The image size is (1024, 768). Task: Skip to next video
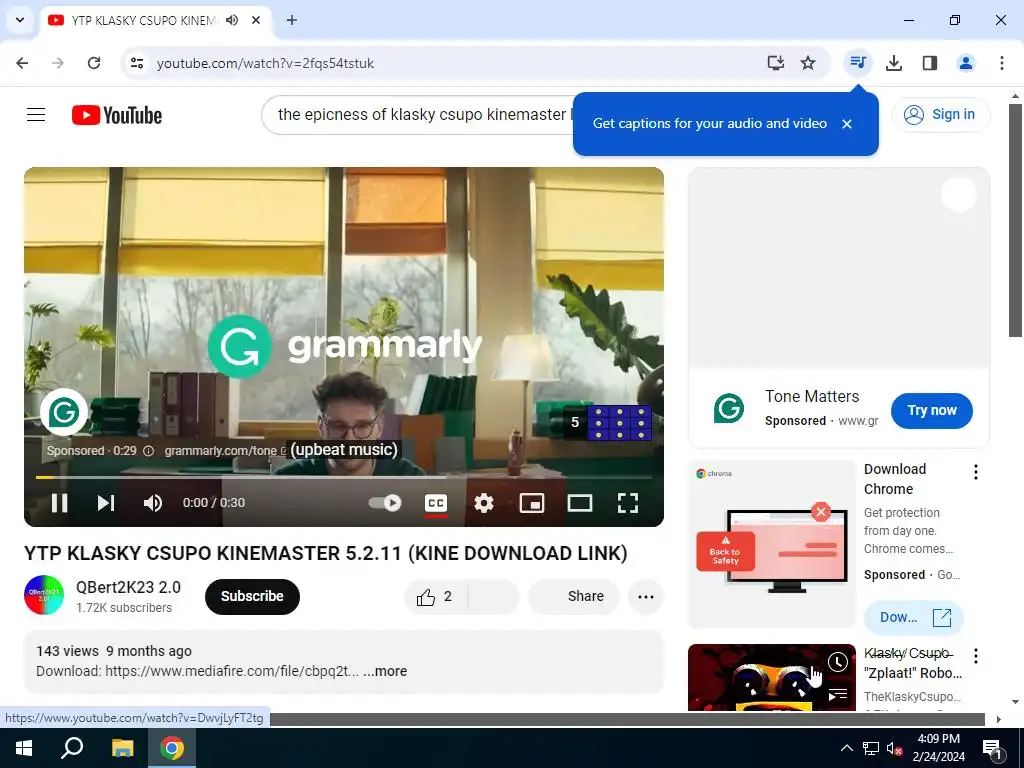coord(106,503)
